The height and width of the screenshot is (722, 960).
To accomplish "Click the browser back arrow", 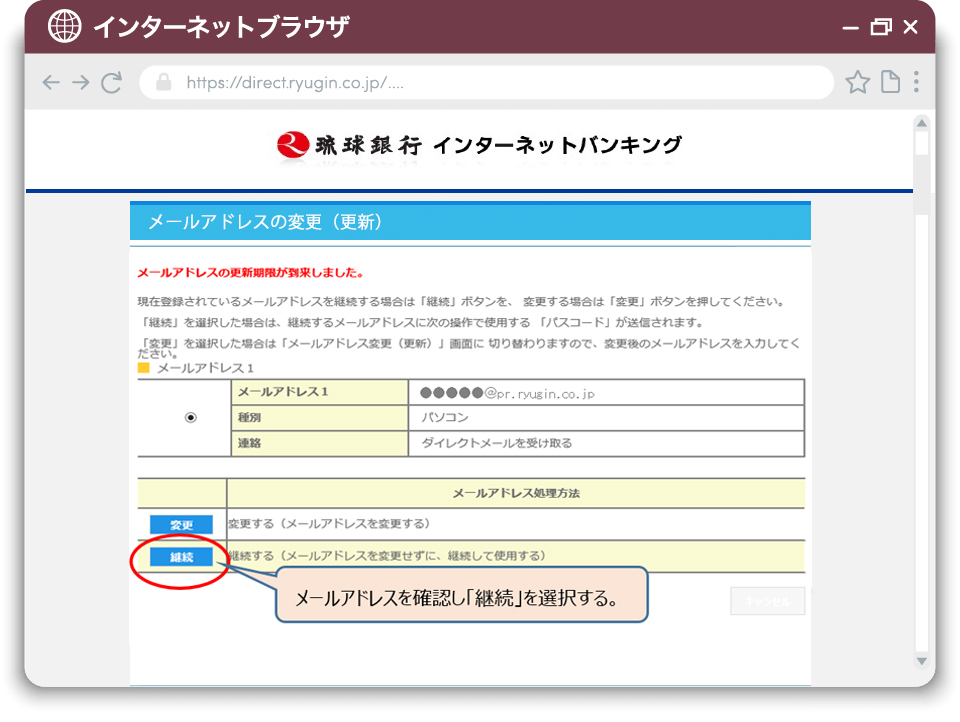I will 51,82.
